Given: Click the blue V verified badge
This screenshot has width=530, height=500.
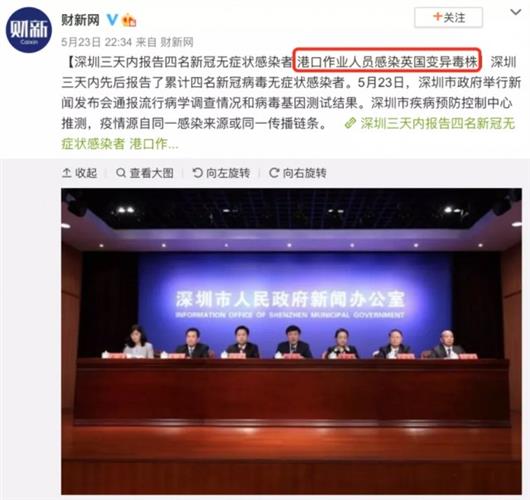Looking at the screenshot, I should [112, 20].
